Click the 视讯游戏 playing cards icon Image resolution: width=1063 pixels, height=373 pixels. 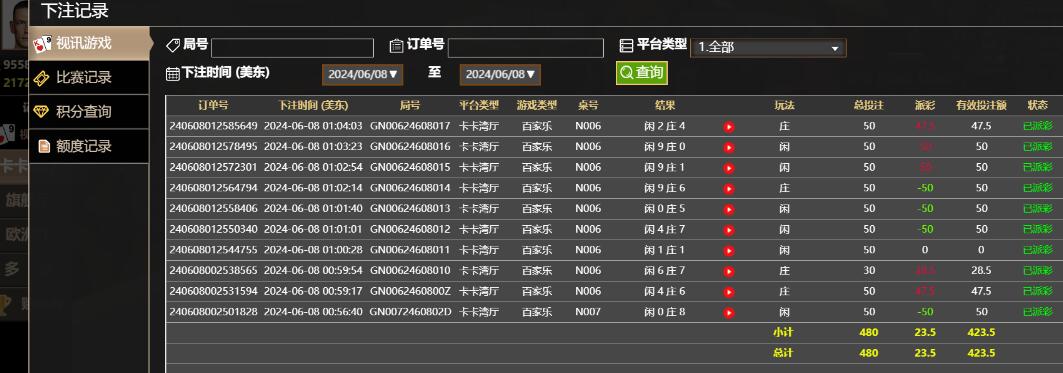pyautogui.click(x=42, y=44)
